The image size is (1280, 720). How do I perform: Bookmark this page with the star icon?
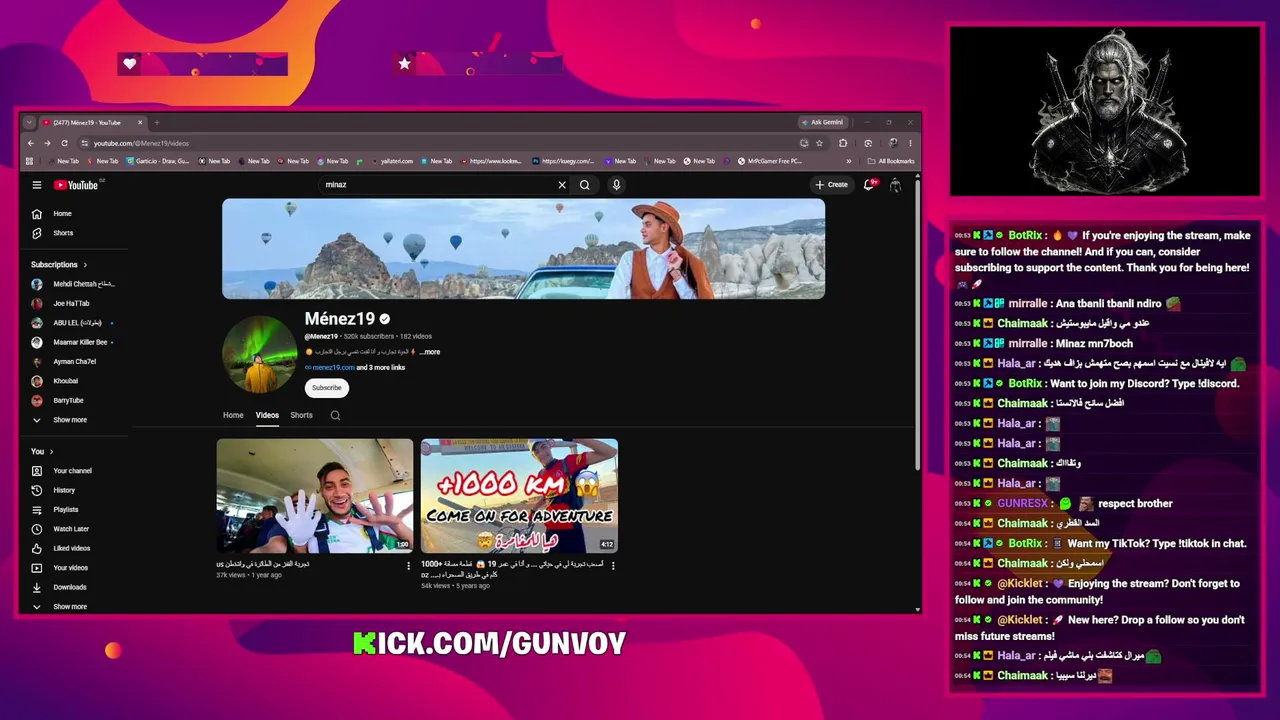(819, 143)
